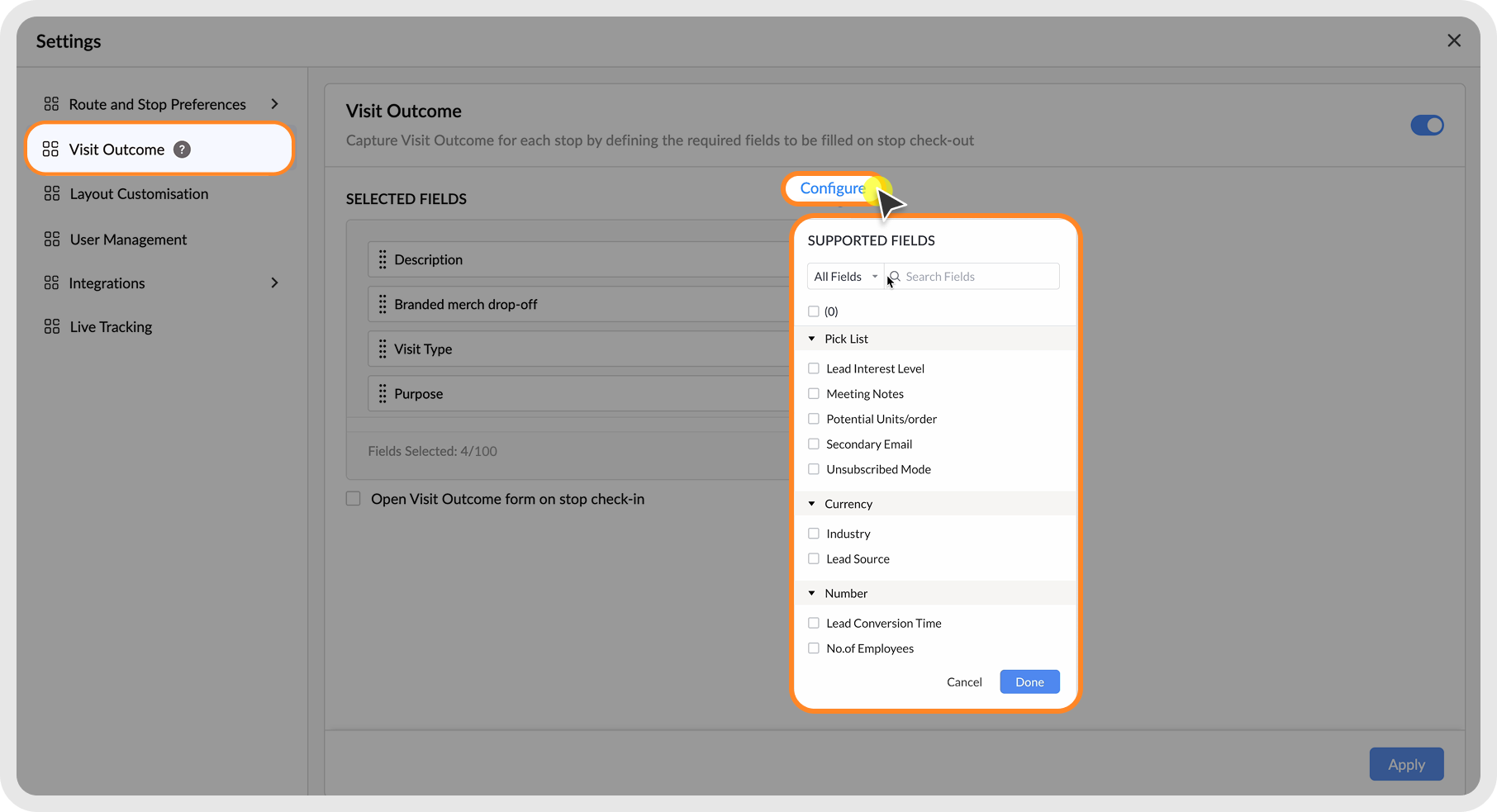Viewport: 1497px width, 812px height.
Task: Click the Route and Stop Preferences grid icon
Action: coord(51,104)
